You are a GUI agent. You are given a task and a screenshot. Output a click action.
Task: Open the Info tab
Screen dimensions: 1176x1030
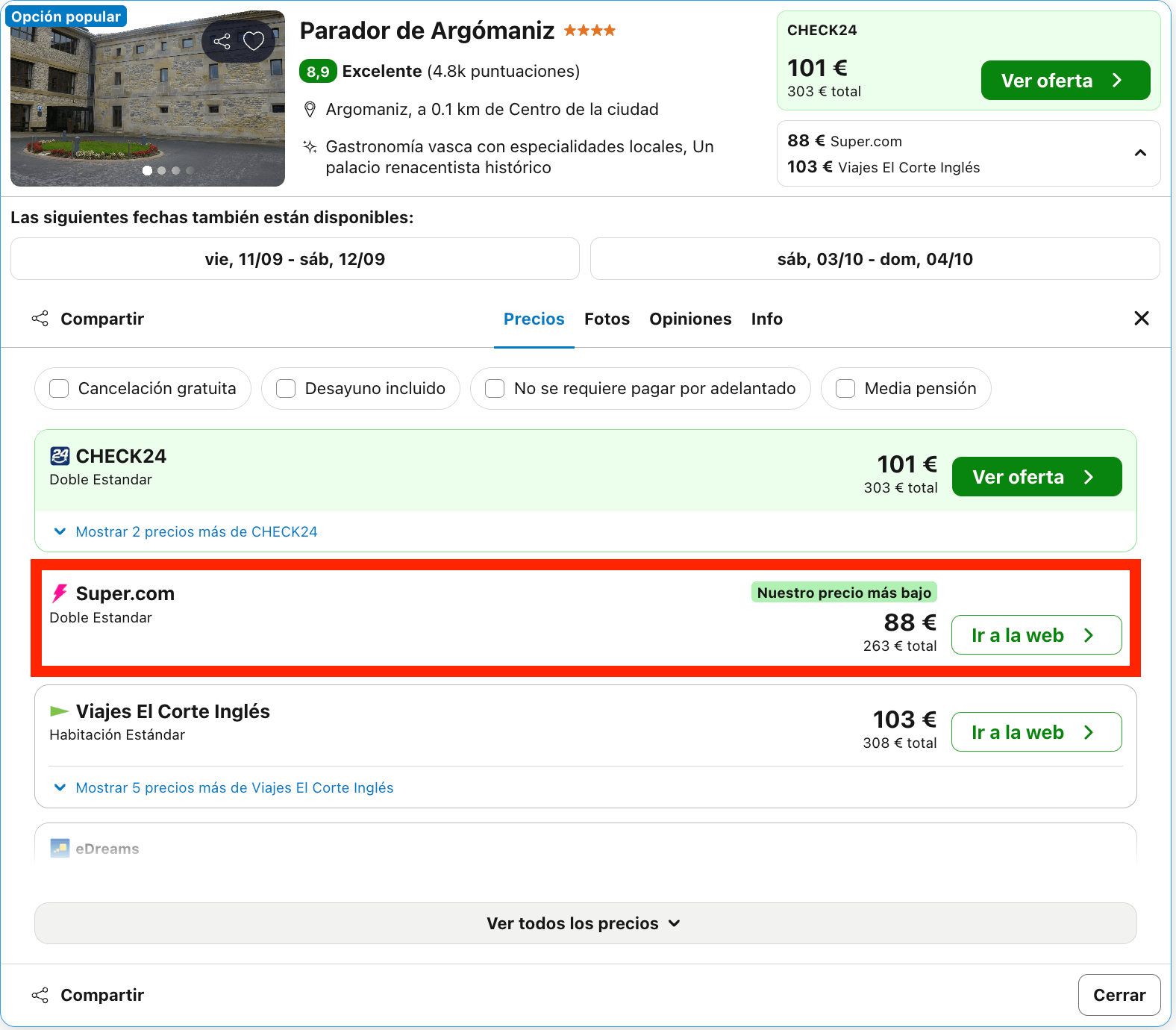pos(767,319)
